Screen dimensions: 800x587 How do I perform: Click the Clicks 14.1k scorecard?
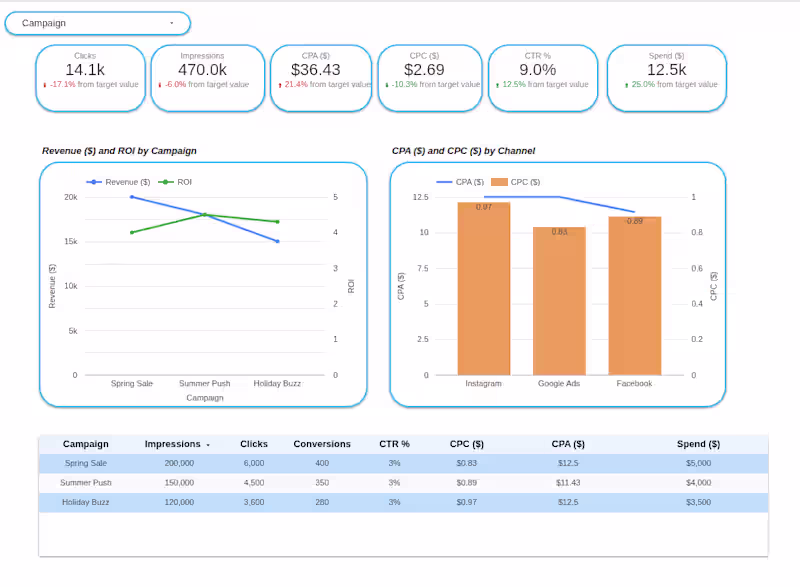pos(90,78)
